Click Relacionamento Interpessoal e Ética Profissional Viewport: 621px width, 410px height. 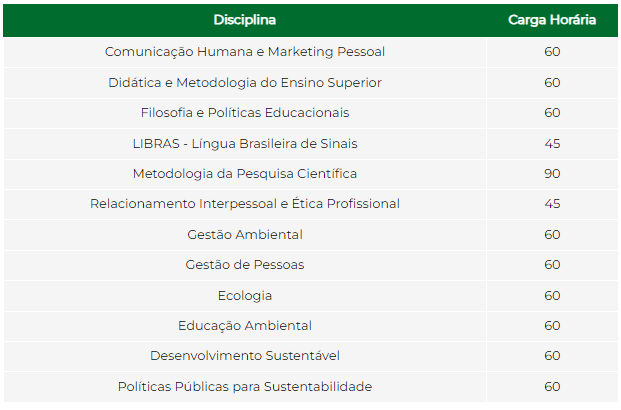[244, 204]
